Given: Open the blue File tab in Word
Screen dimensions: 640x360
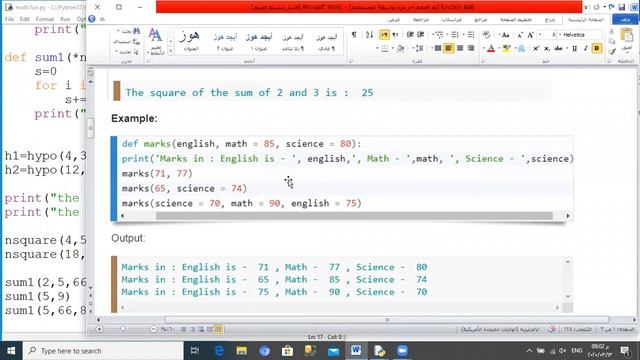Looking at the screenshot, I should [624, 19].
